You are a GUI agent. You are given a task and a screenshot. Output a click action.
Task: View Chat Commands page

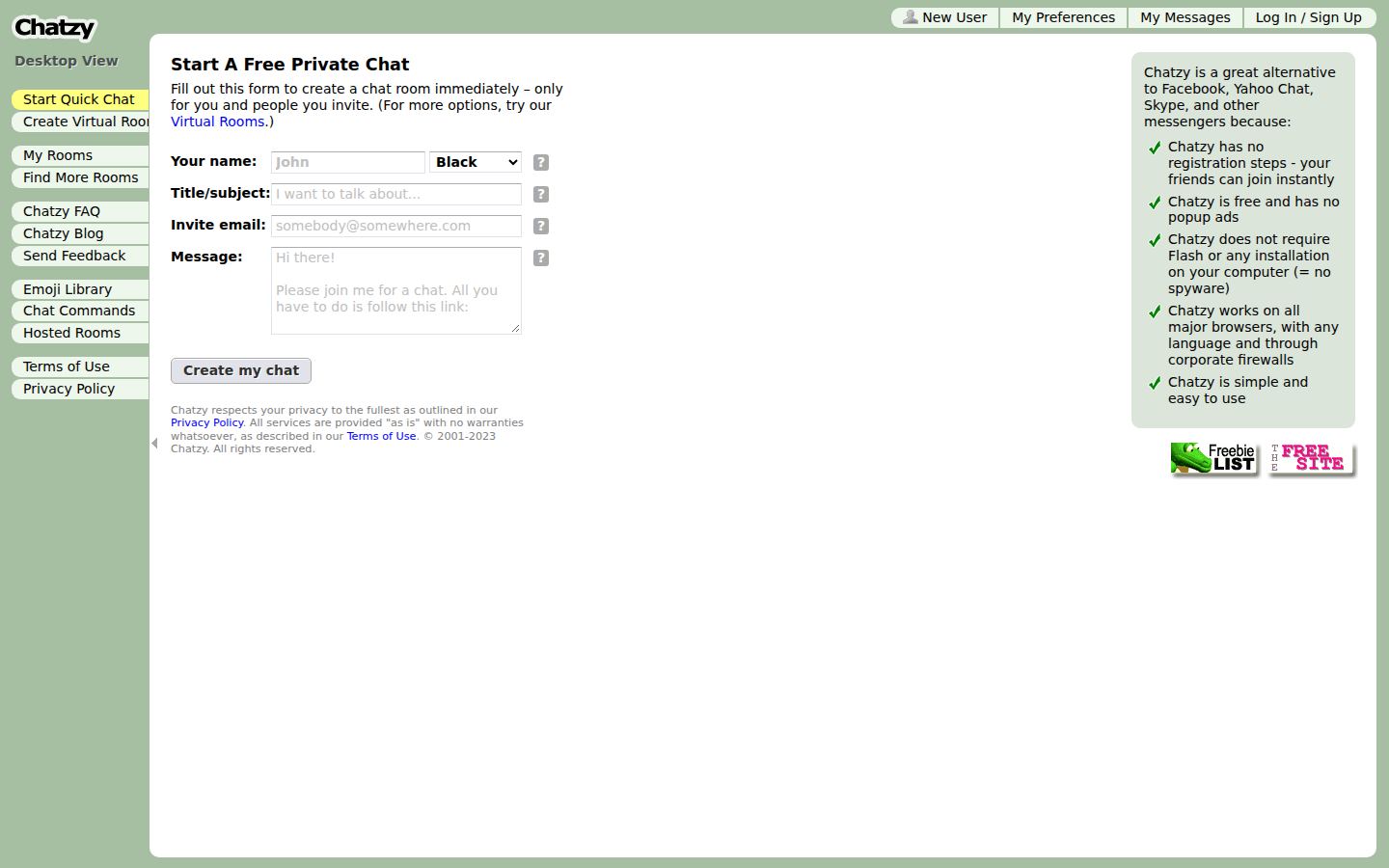coord(80,311)
